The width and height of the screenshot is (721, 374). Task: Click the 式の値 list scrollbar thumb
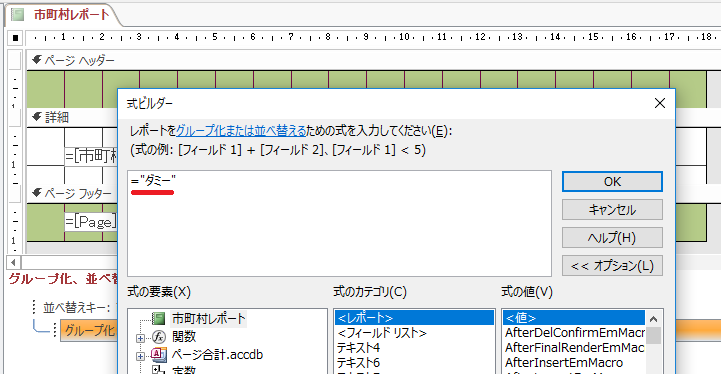pyautogui.click(x=653, y=335)
